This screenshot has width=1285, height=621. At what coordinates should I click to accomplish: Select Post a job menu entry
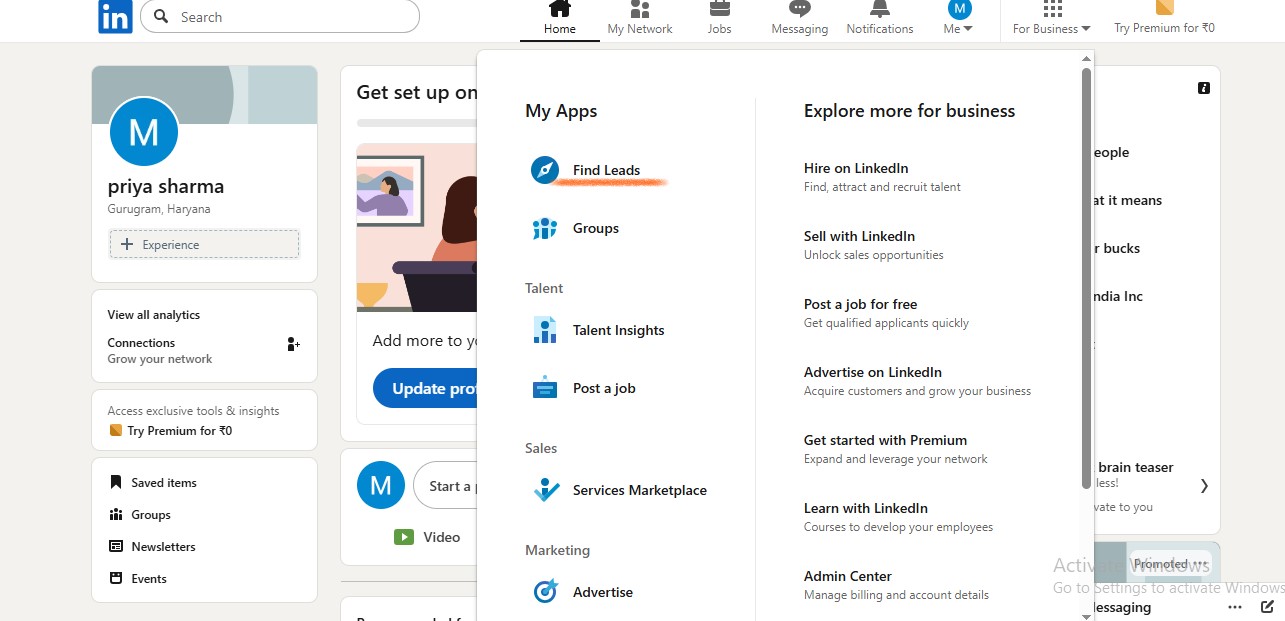[604, 388]
